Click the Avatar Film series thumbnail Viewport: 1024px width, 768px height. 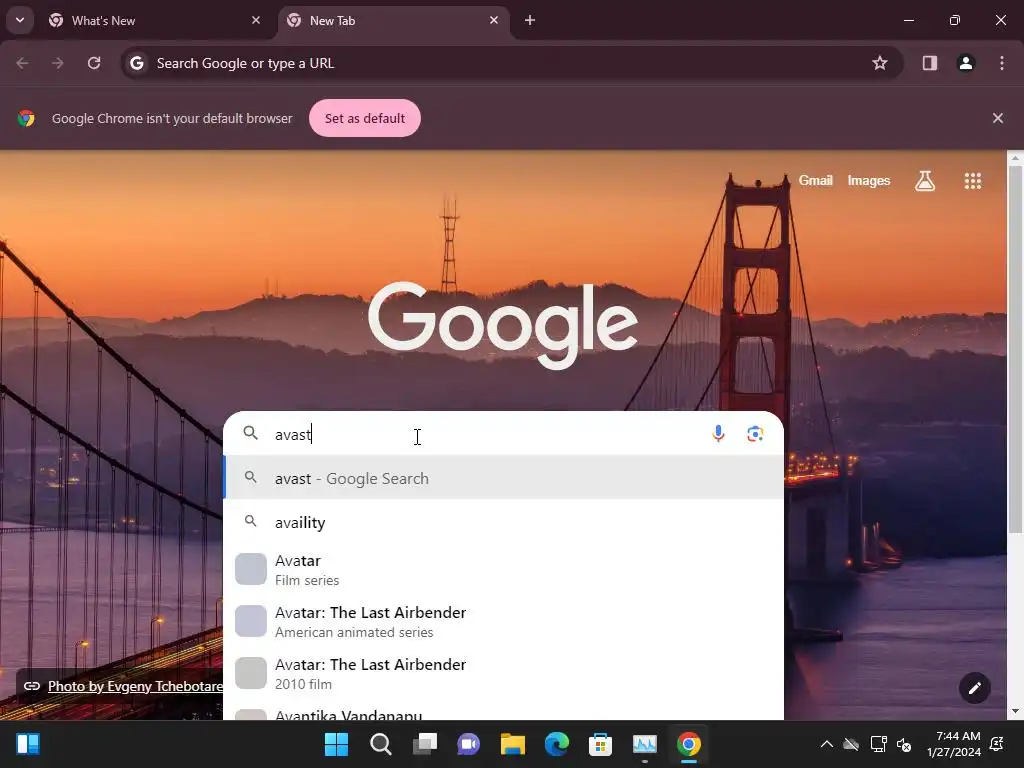pos(251,569)
